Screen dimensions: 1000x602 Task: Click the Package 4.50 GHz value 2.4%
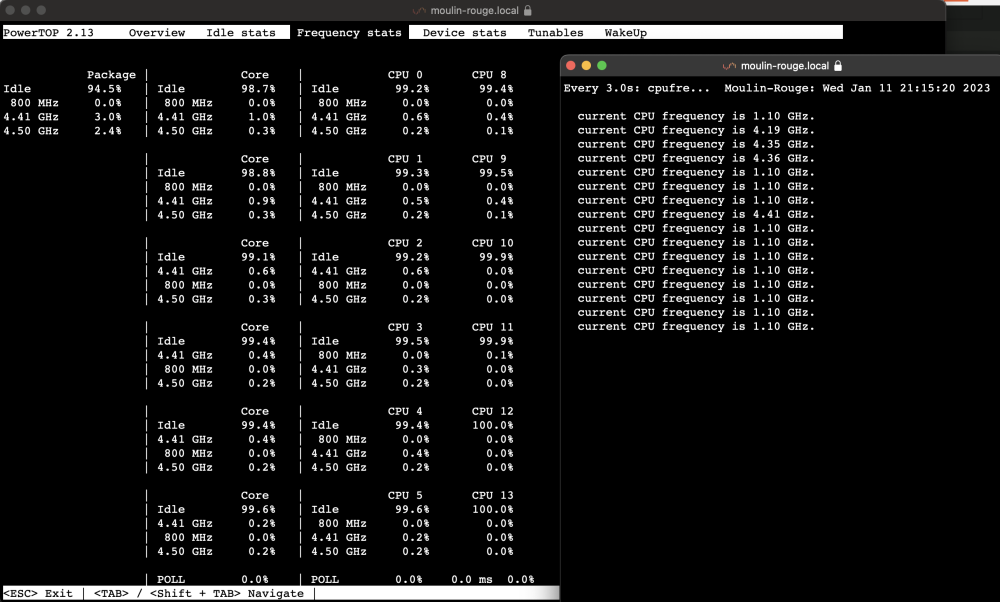coord(108,131)
